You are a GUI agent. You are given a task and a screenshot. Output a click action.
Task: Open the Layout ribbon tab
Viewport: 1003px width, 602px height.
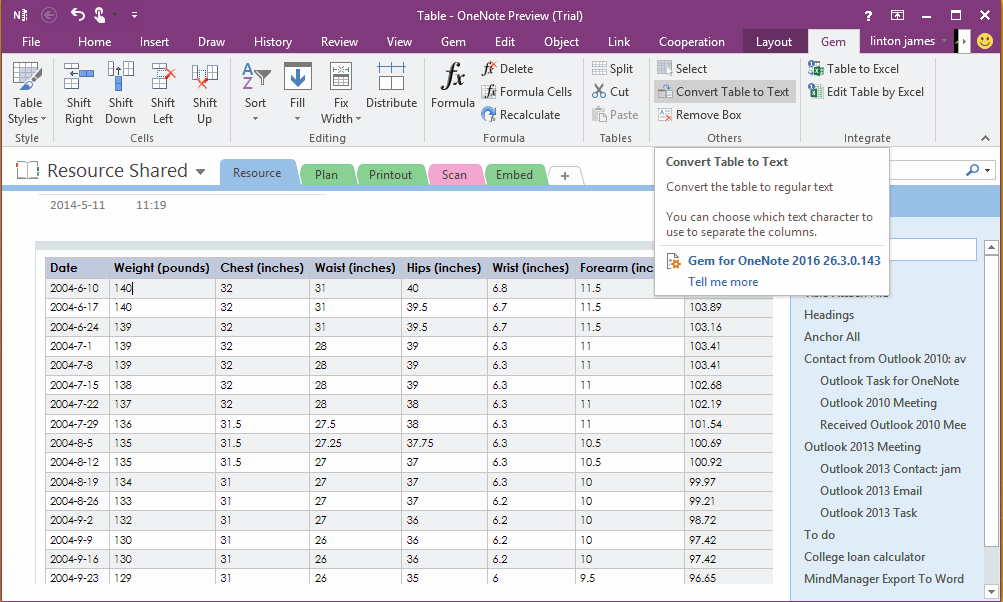(x=773, y=42)
